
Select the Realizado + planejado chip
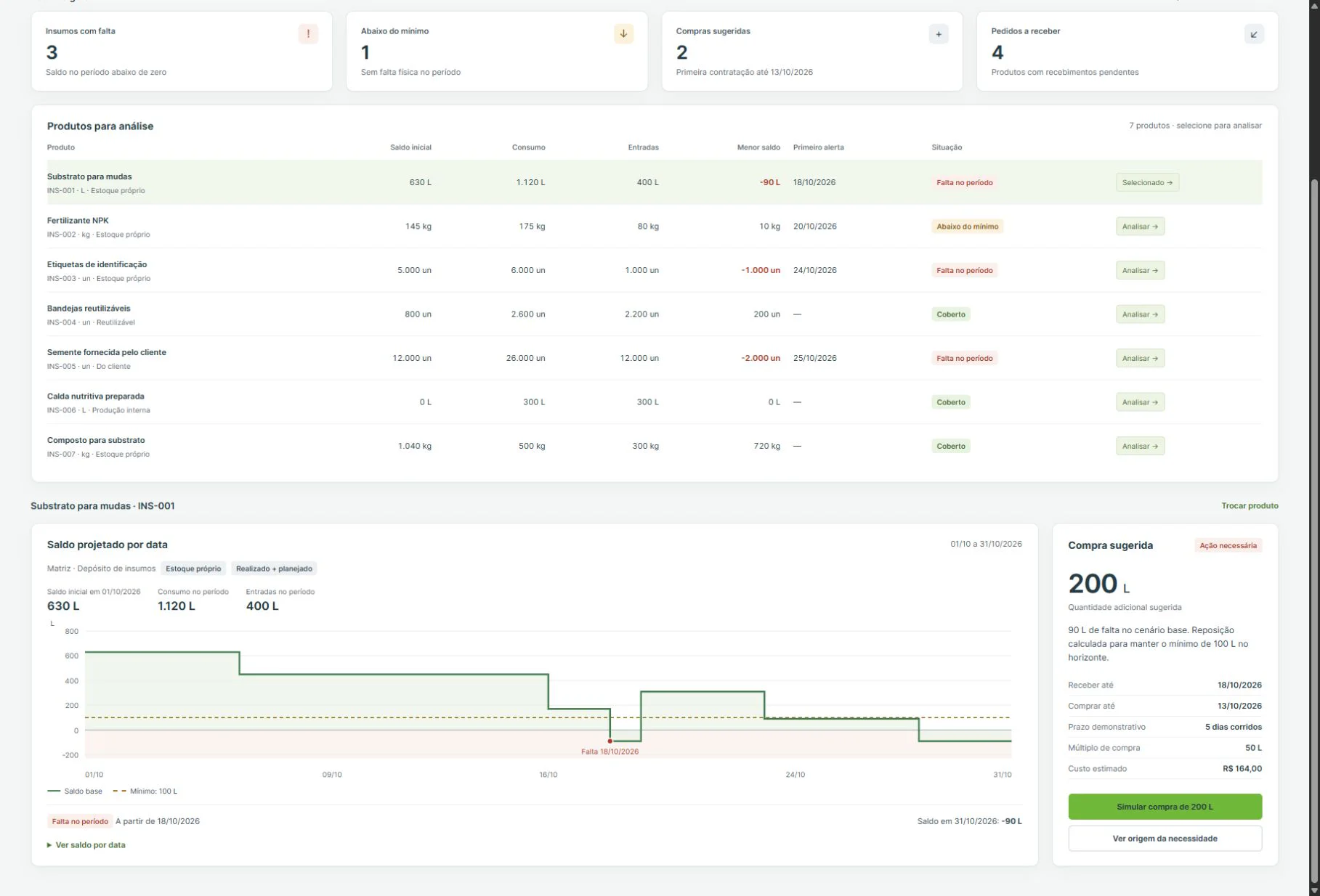pyautogui.click(x=274, y=569)
